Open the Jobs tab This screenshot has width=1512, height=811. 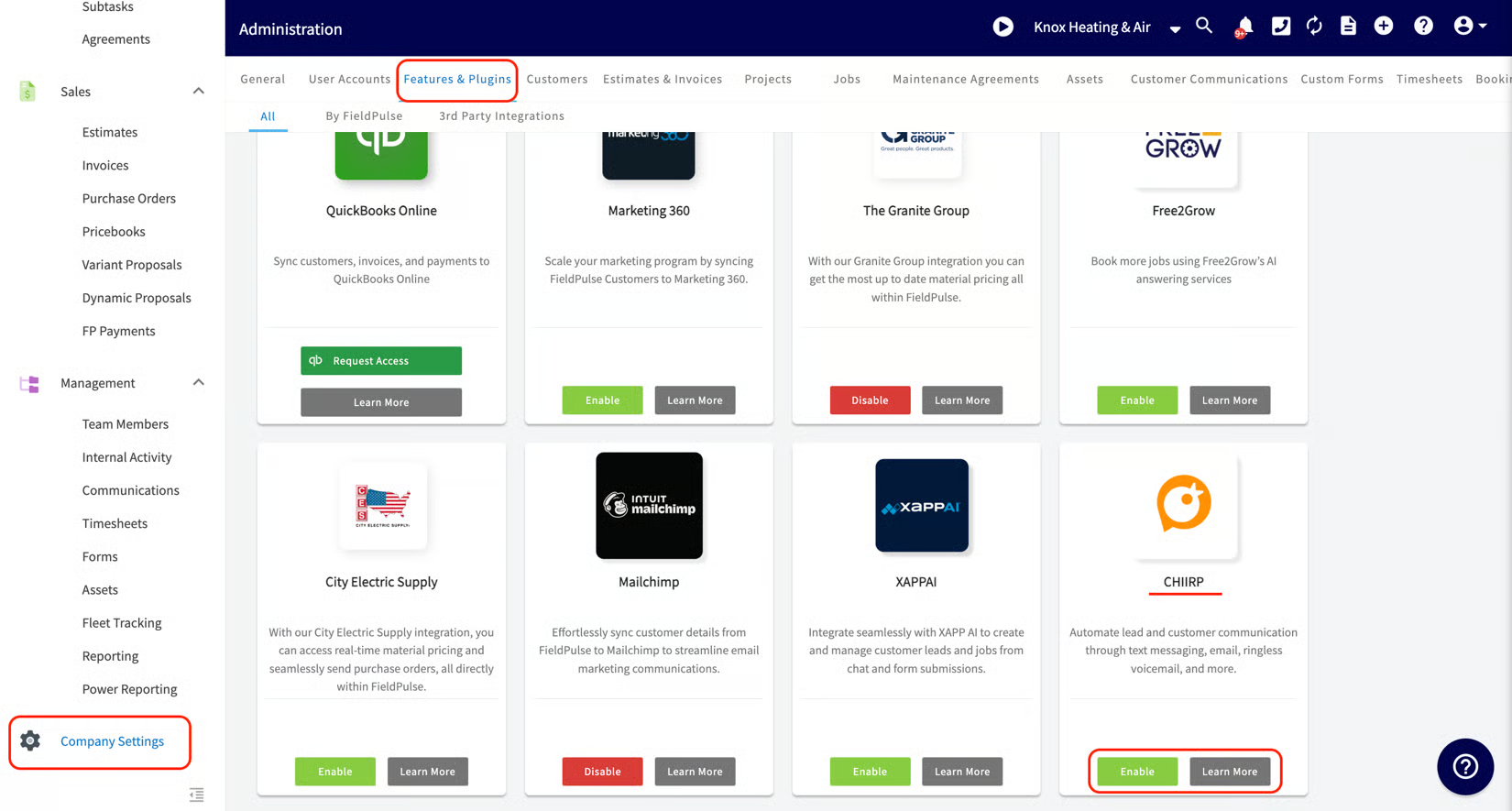(847, 79)
